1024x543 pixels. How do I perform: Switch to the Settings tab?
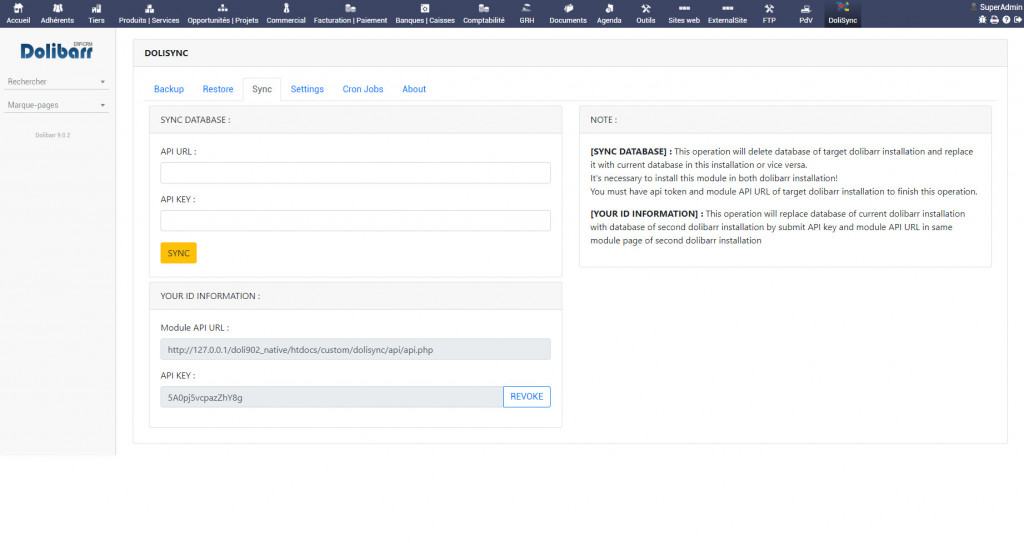[307, 89]
